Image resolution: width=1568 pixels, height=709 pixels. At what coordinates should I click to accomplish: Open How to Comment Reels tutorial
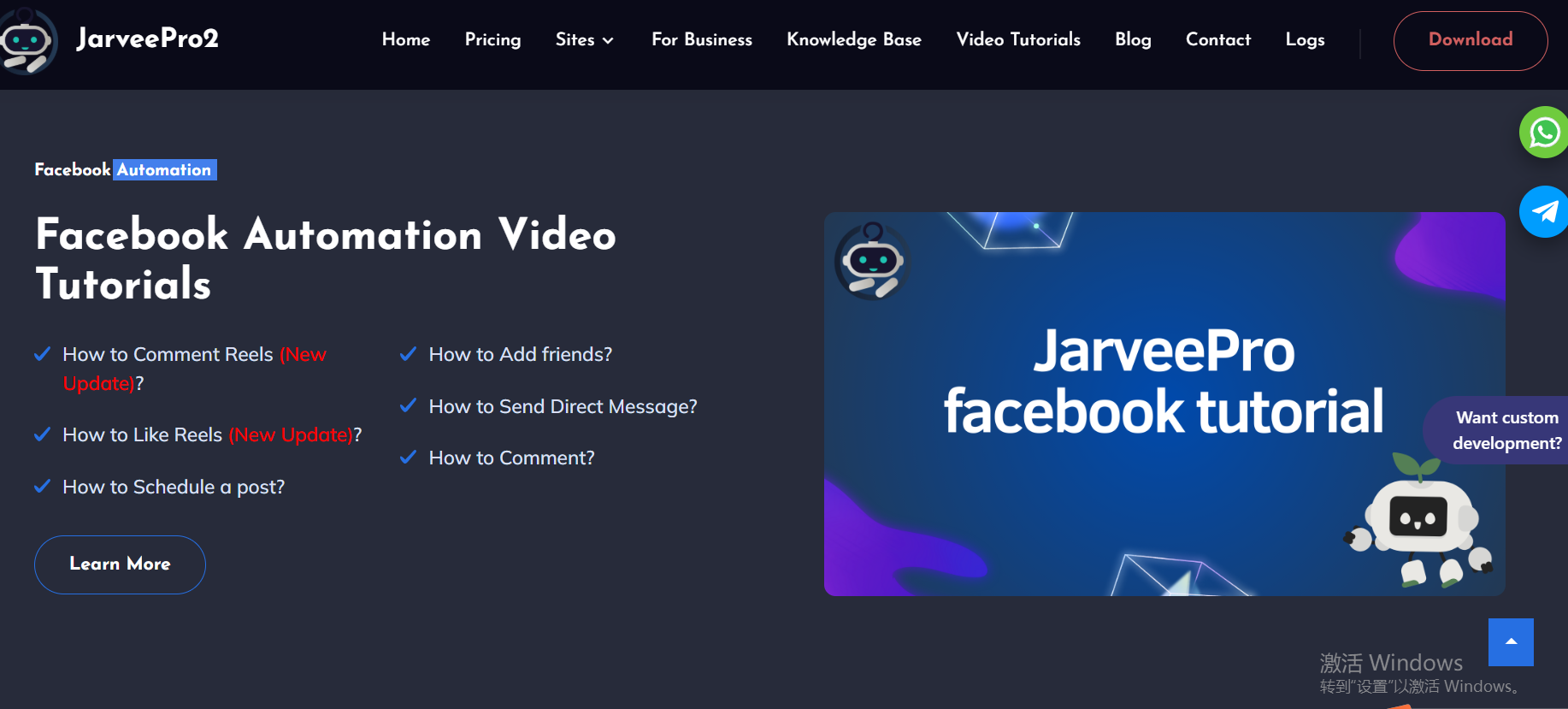coord(194,369)
